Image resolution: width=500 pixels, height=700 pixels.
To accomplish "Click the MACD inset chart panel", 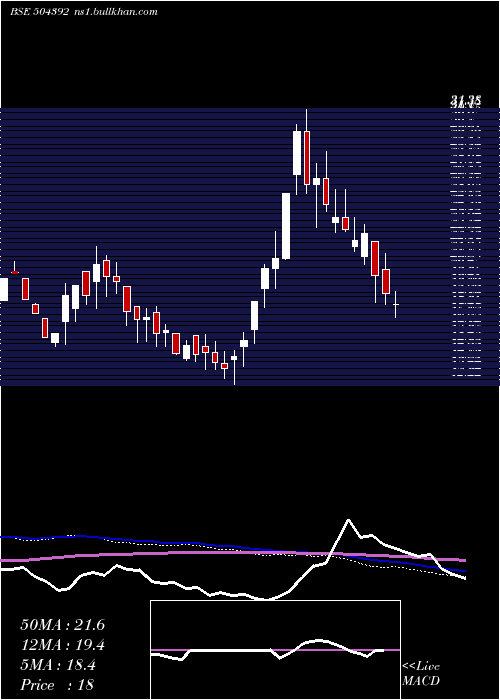I will pyautogui.click(x=275, y=650).
